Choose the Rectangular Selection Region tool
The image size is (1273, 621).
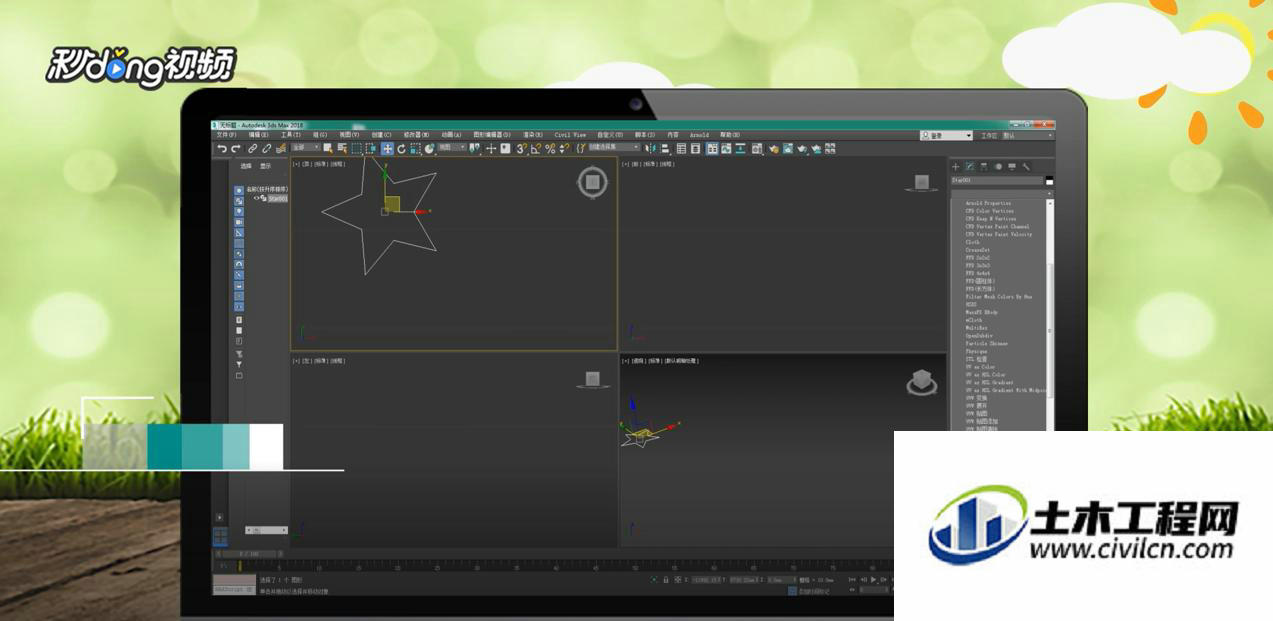(x=356, y=148)
